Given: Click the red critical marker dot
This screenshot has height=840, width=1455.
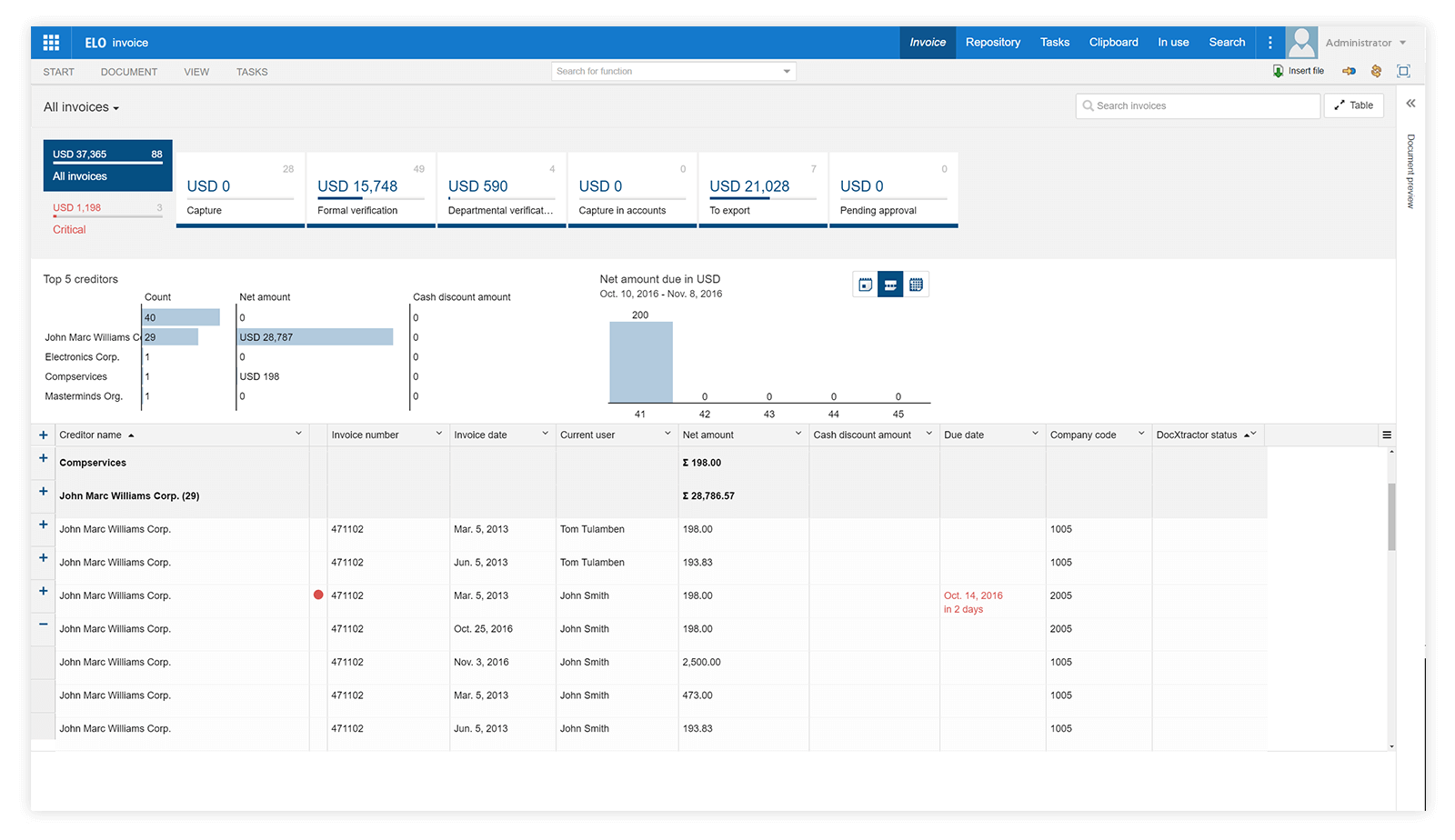Looking at the screenshot, I should click(x=318, y=595).
